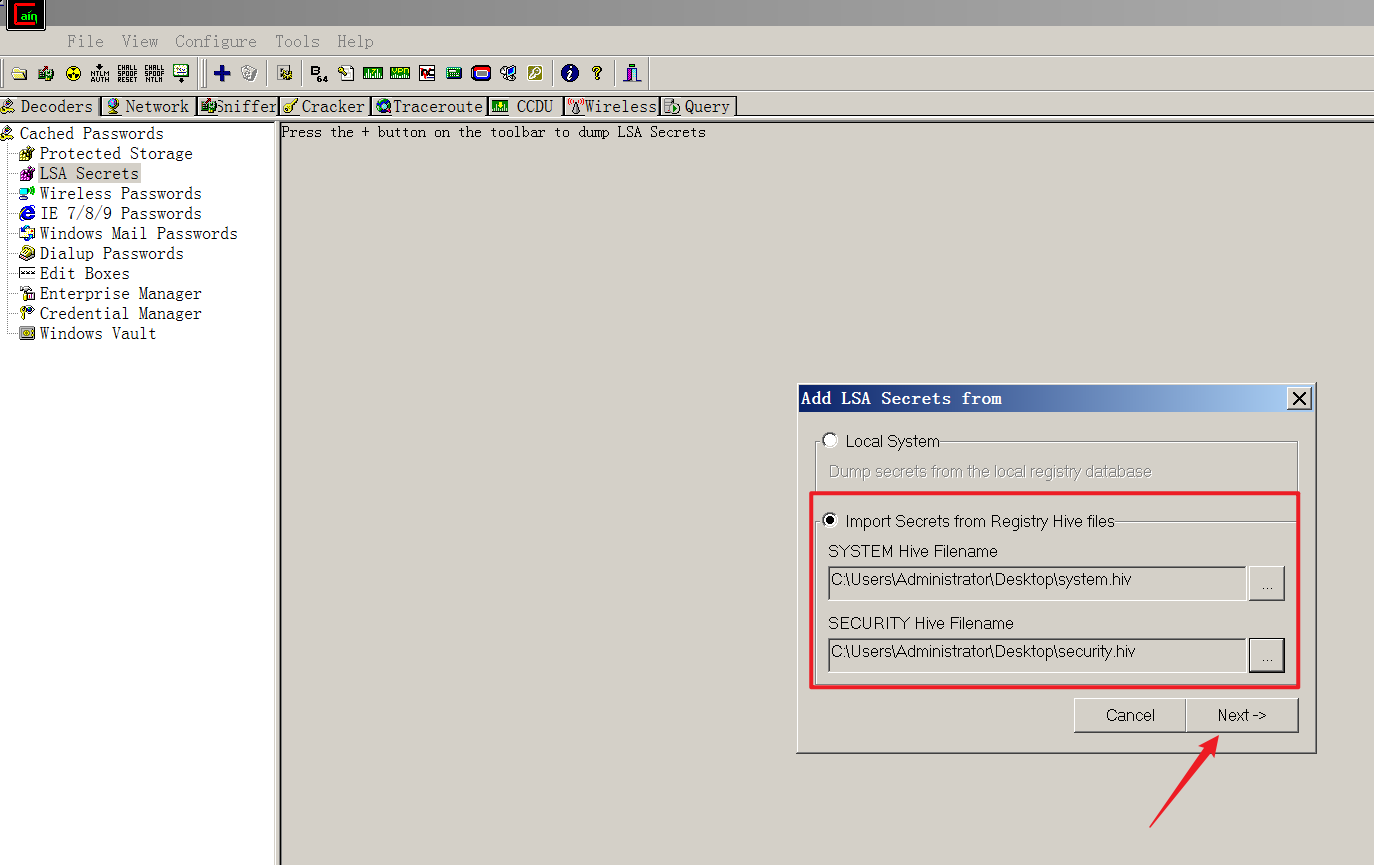Select the Cached Passwords root node

(91, 133)
